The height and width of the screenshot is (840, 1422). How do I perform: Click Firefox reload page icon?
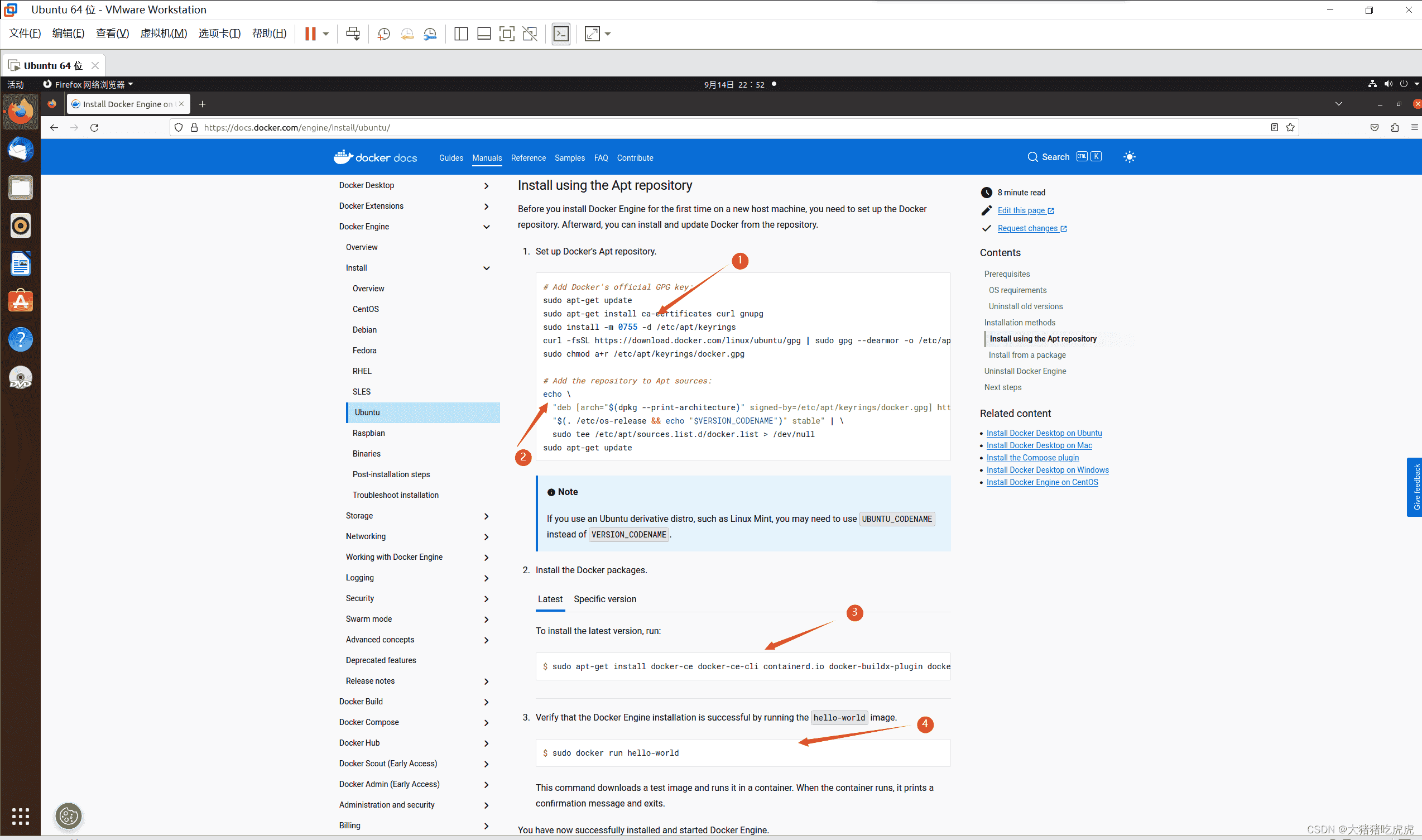94,127
